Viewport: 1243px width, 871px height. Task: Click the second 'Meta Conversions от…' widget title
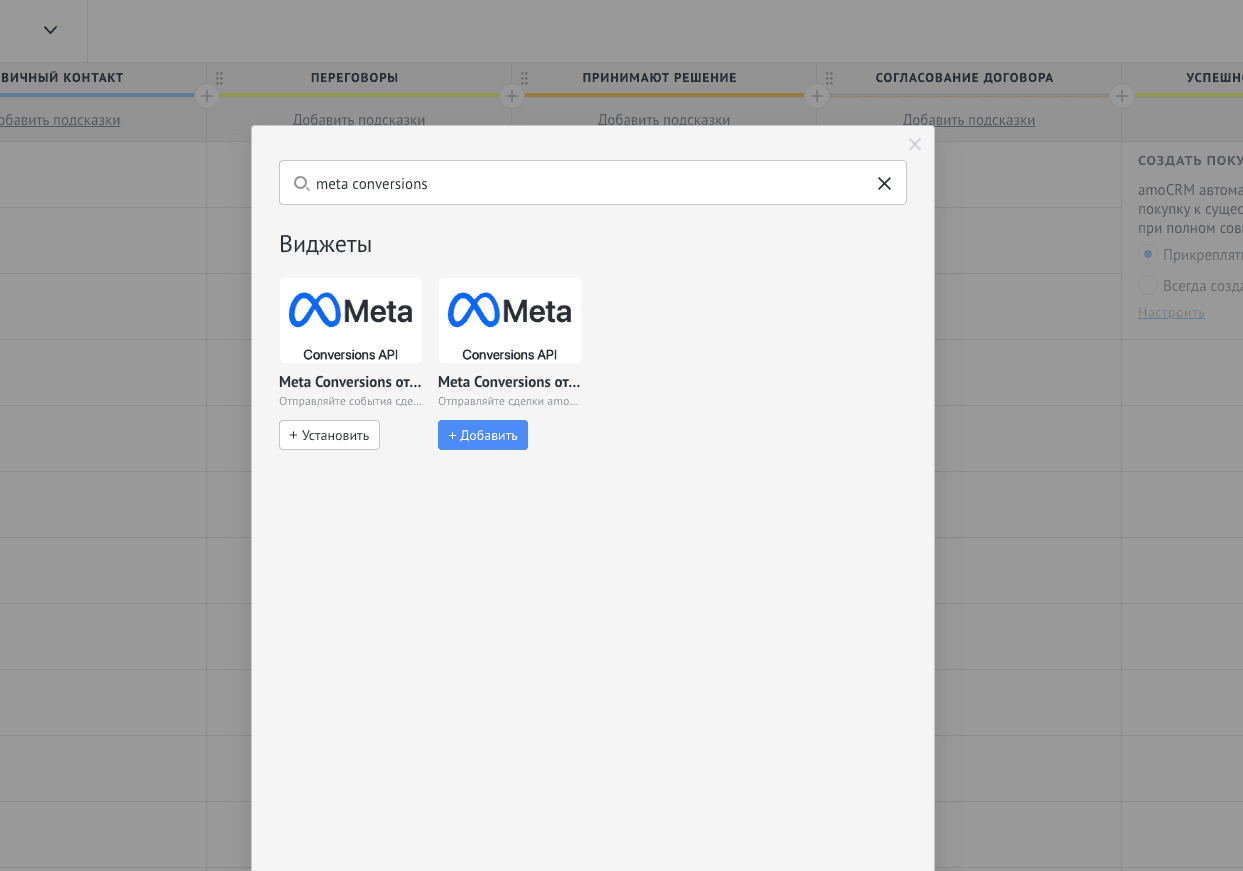pyautogui.click(x=509, y=382)
